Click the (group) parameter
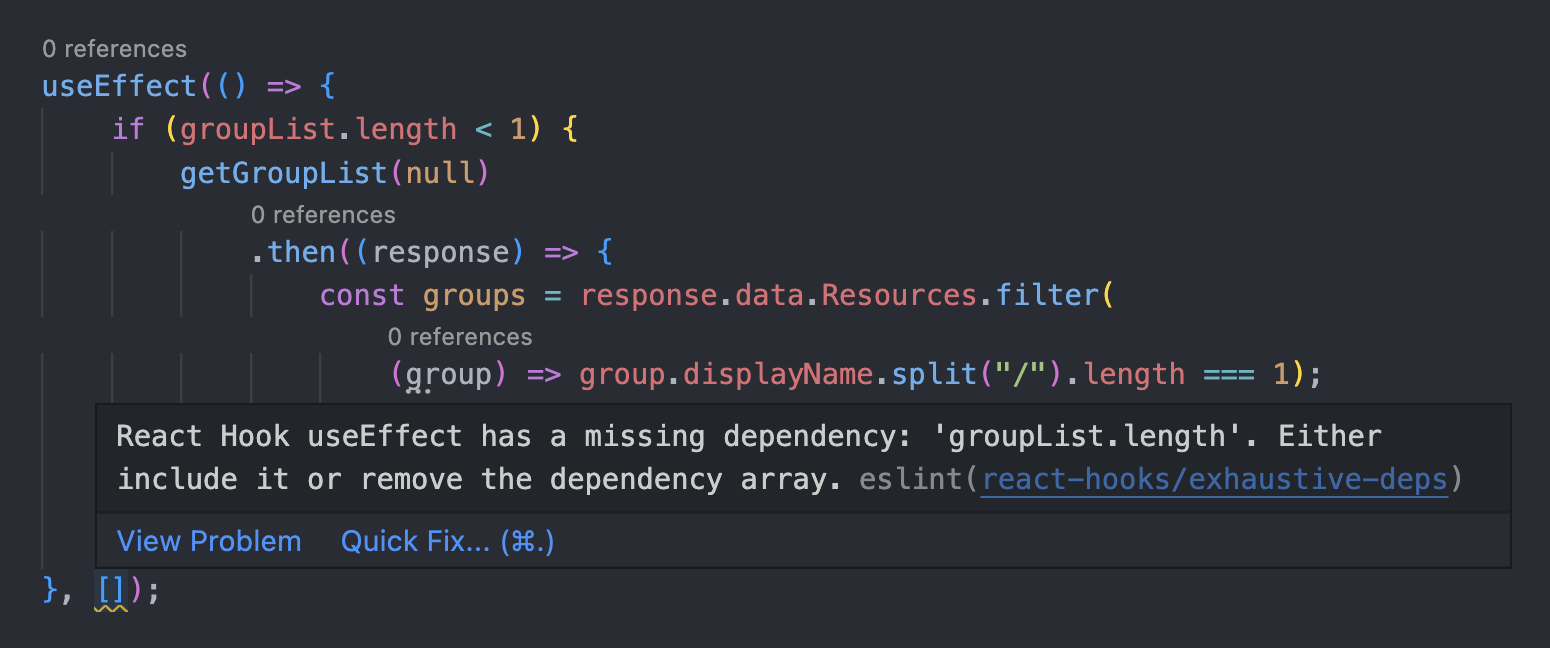Viewport: 1550px width, 648px height. 449,374
